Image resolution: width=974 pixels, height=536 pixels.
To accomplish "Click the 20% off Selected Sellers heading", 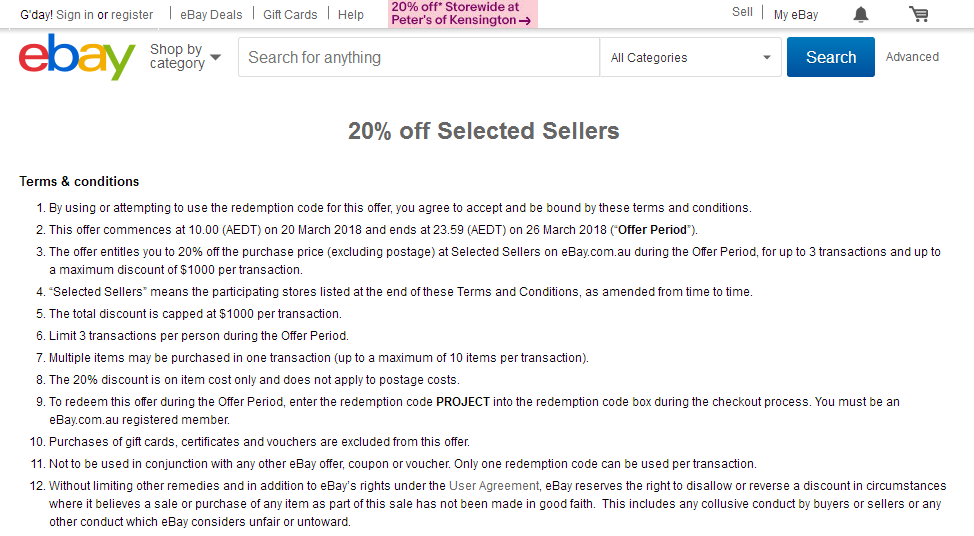I will coord(483,131).
